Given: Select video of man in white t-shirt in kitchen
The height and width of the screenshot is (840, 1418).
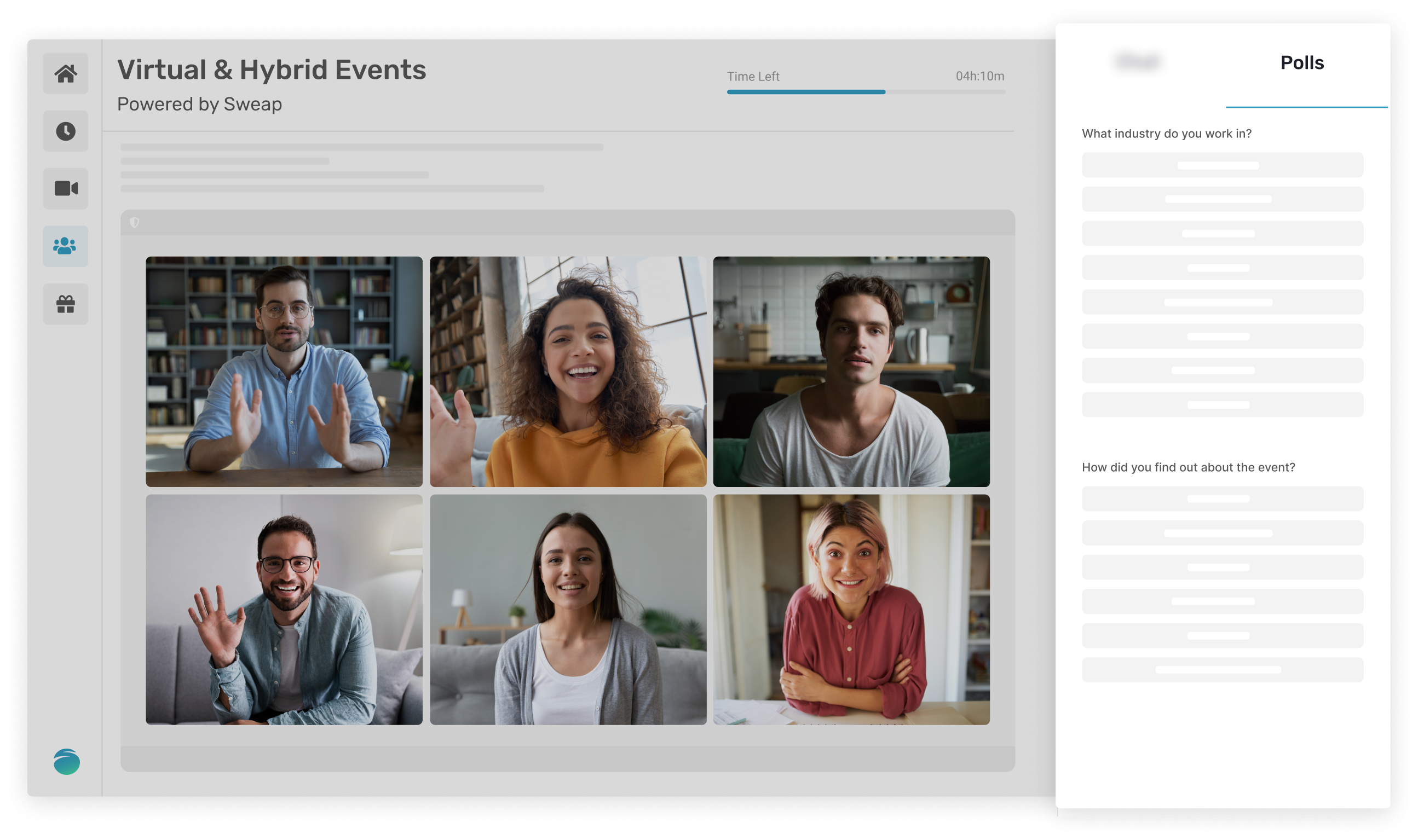Looking at the screenshot, I should tap(851, 372).
